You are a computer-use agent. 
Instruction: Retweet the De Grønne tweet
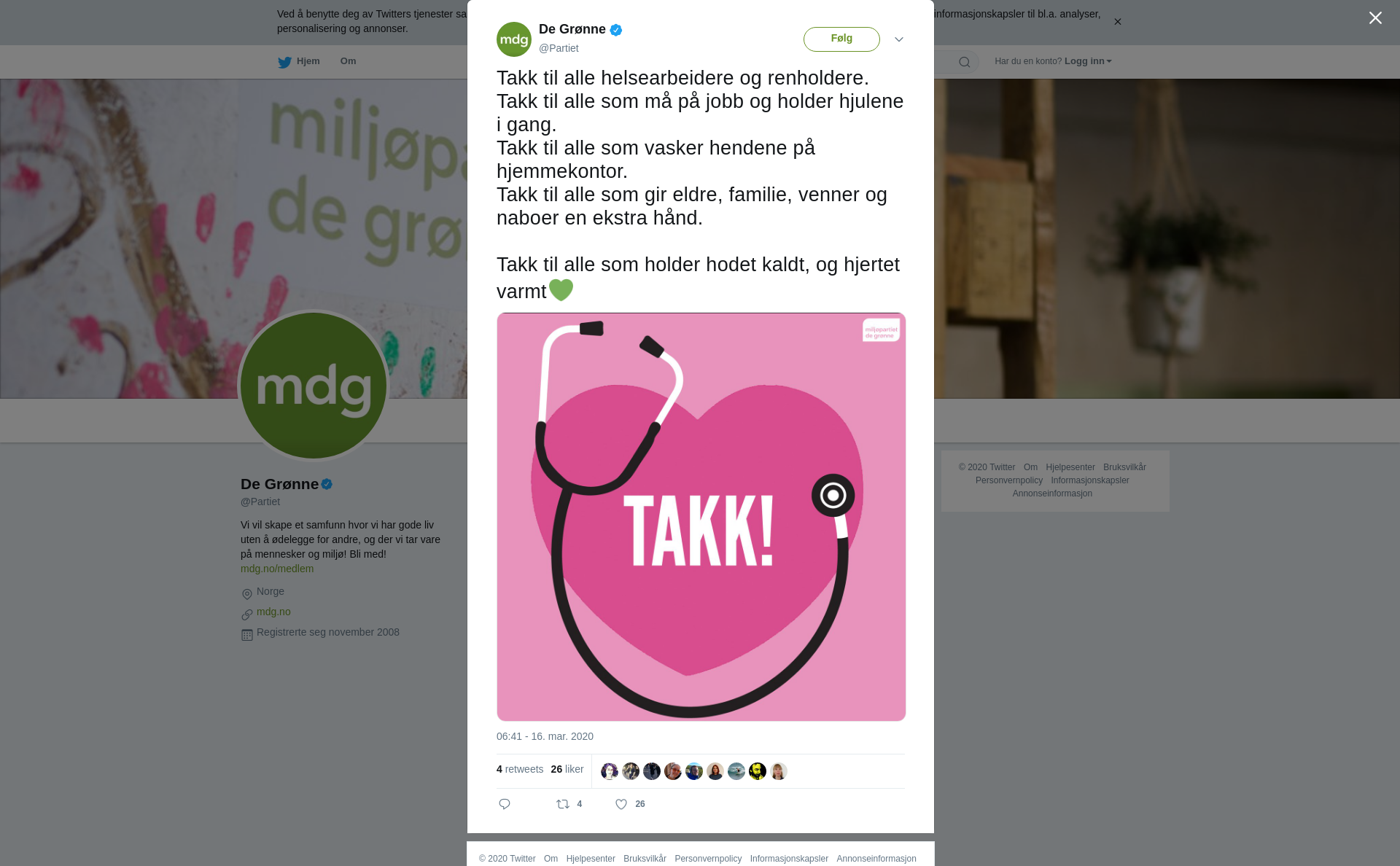tap(563, 804)
